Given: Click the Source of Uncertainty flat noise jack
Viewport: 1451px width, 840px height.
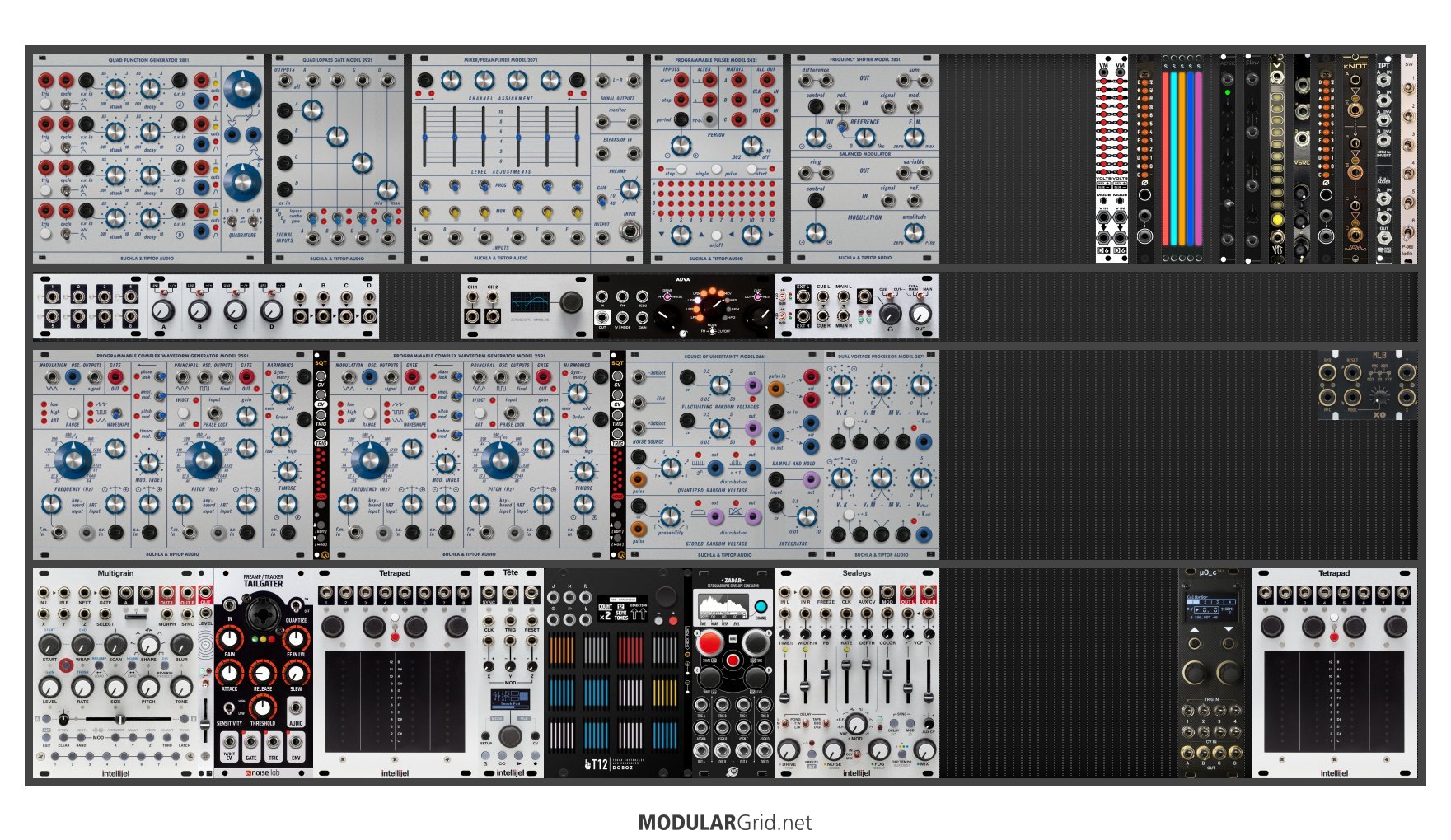Looking at the screenshot, I should tap(638, 404).
